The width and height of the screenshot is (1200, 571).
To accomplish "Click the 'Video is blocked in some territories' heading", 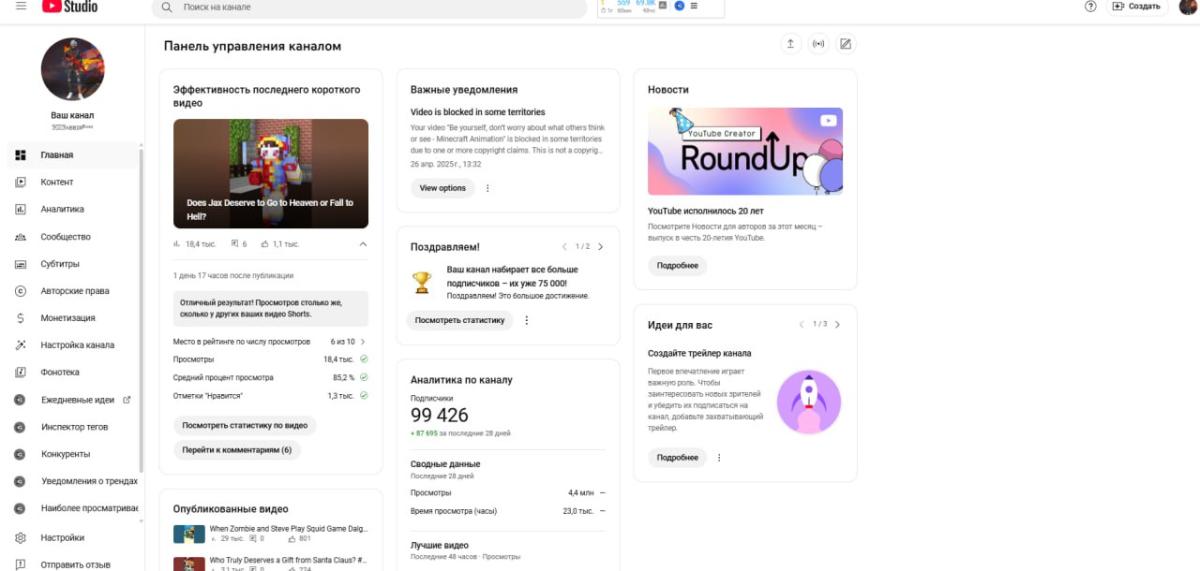I will pos(478,112).
